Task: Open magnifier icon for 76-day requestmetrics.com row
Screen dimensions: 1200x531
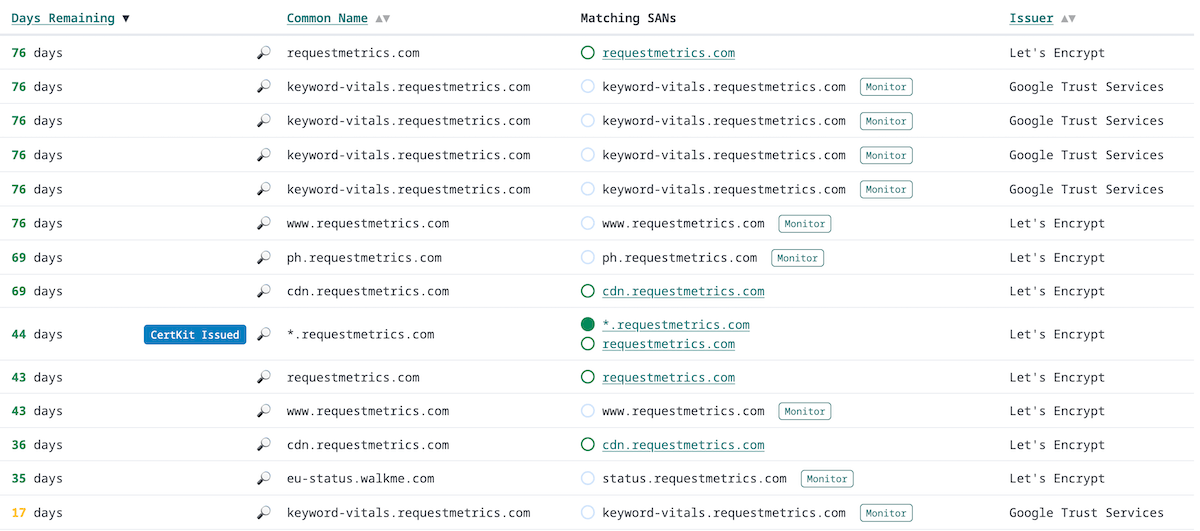Action: tap(264, 53)
